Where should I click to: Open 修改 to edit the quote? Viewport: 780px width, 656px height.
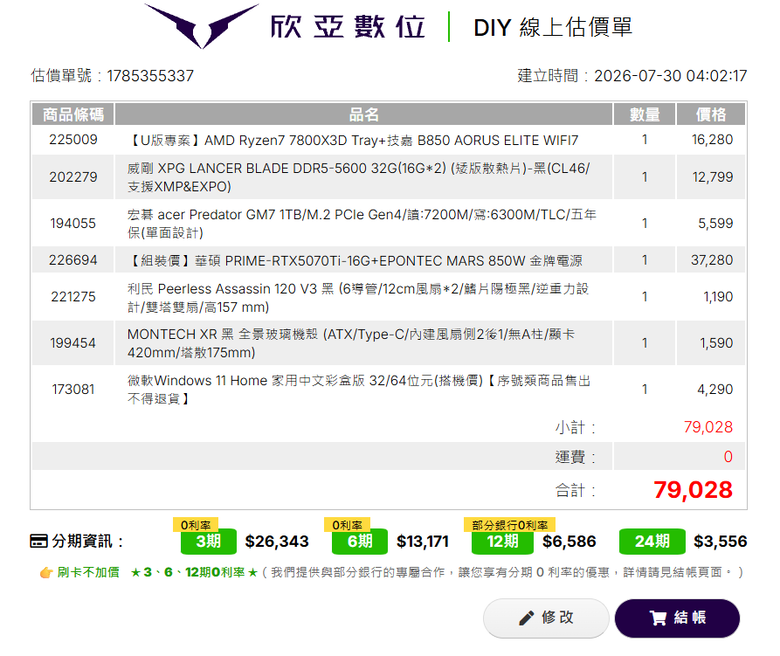tap(546, 618)
